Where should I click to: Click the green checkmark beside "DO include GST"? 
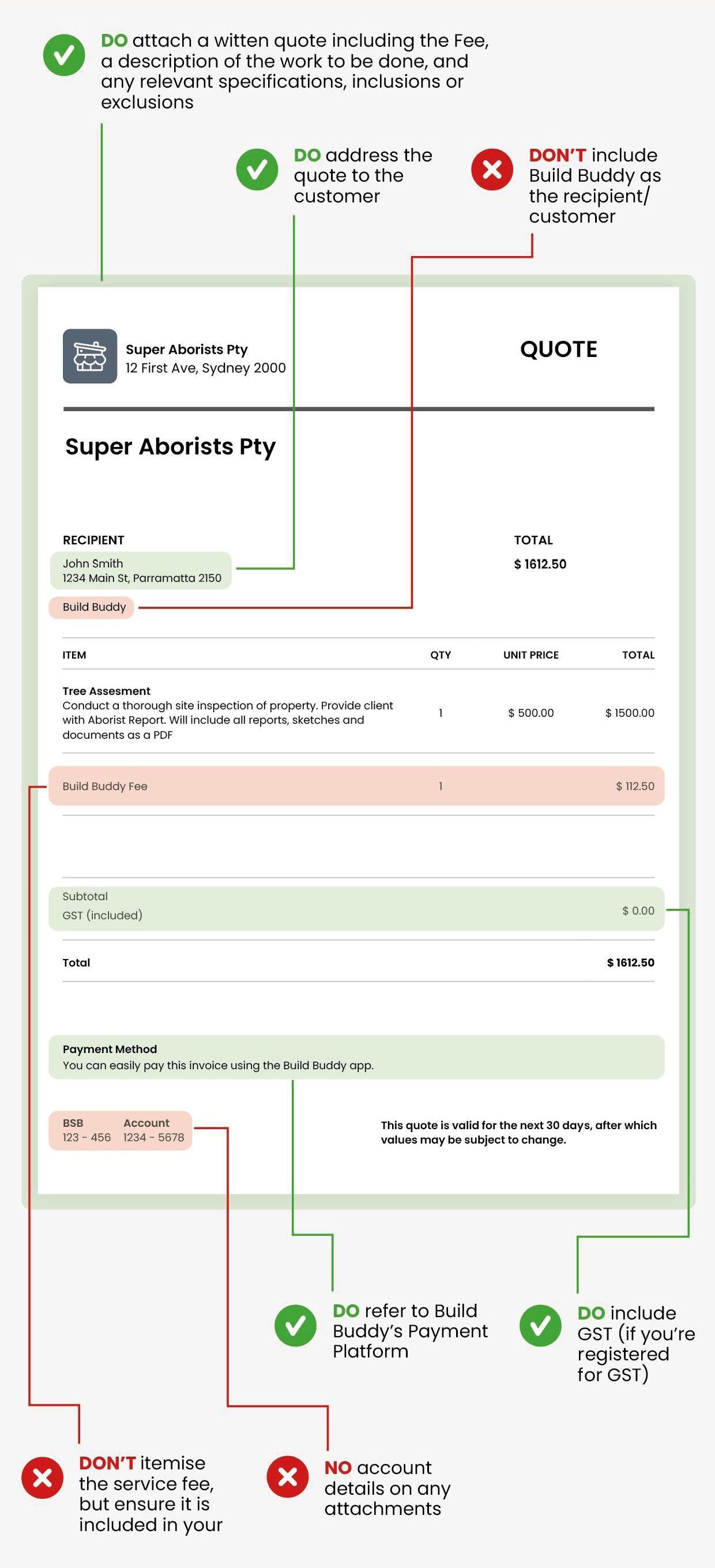point(540,1325)
